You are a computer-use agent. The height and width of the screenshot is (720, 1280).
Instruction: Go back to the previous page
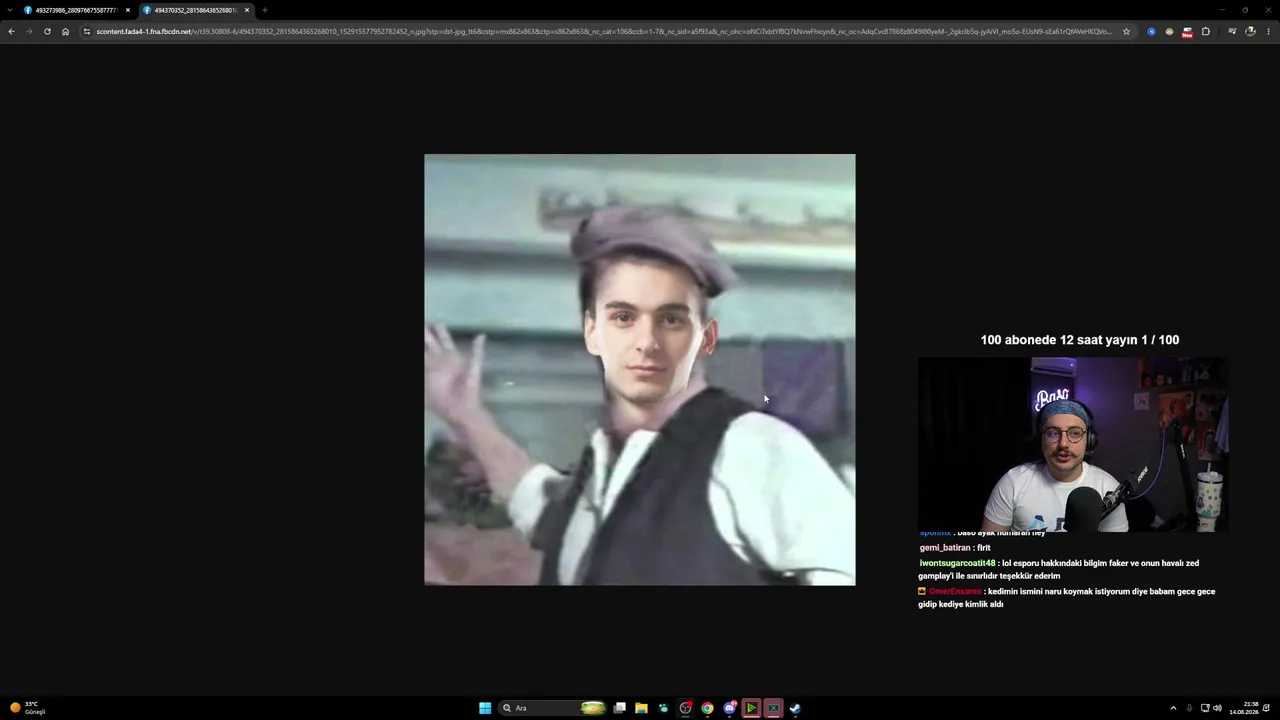11,31
